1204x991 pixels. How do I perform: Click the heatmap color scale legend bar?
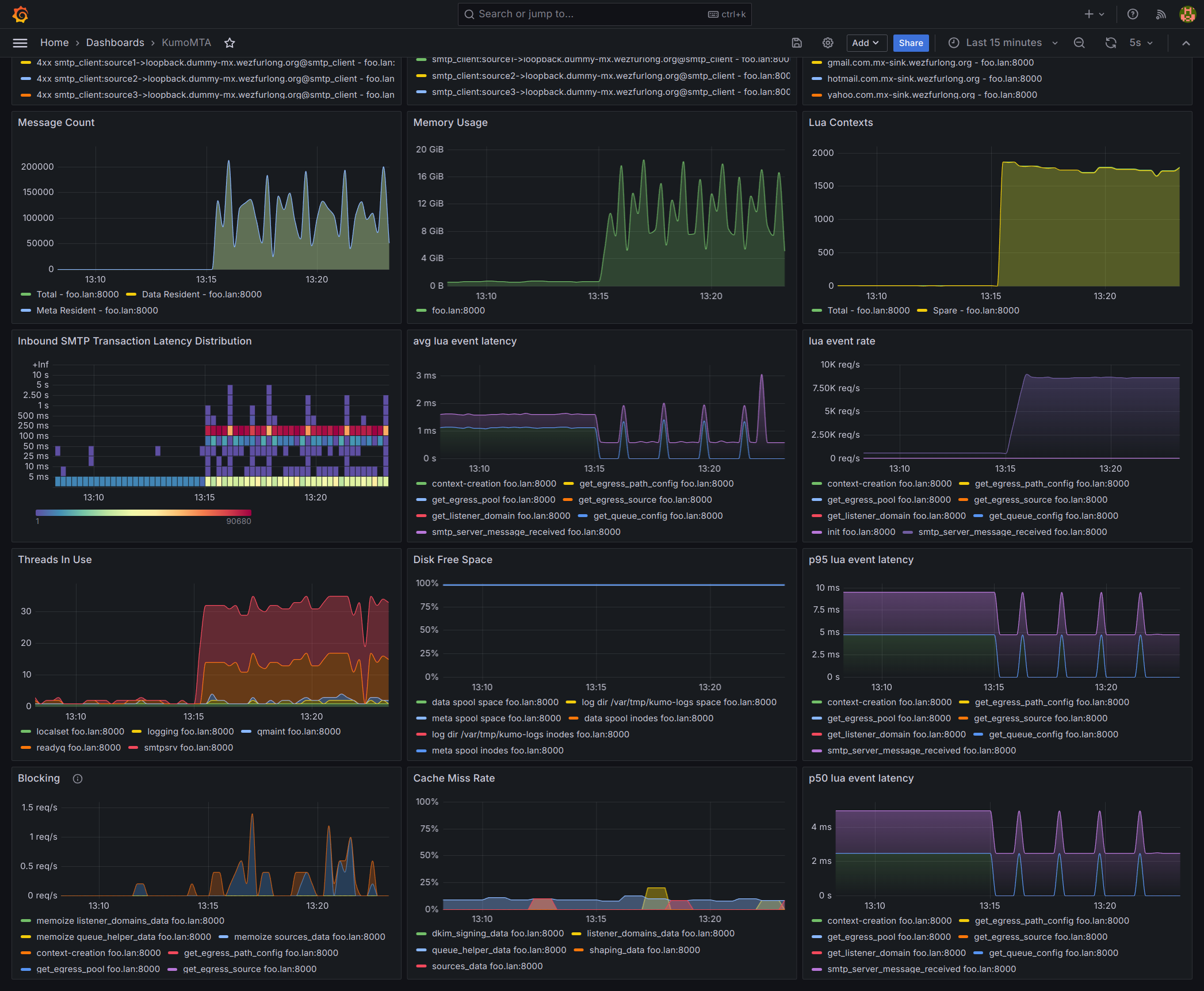pos(143,512)
